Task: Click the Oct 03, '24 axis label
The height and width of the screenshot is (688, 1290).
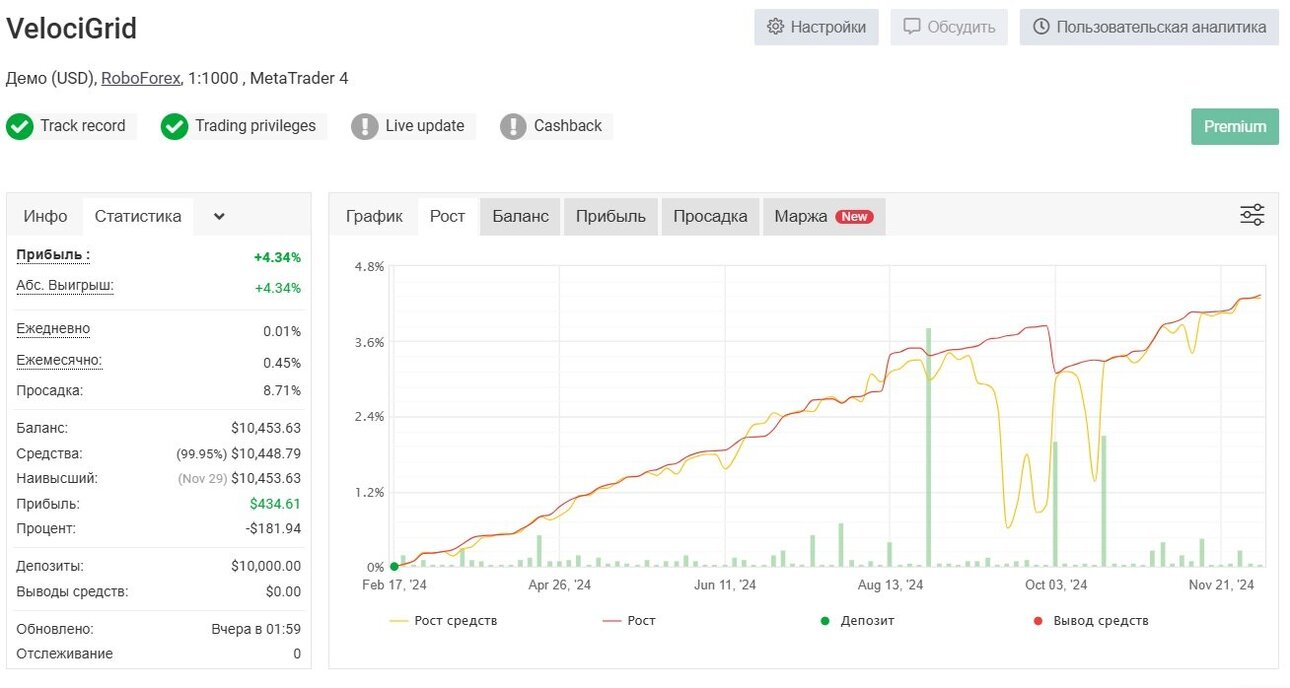Action: point(1056,585)
